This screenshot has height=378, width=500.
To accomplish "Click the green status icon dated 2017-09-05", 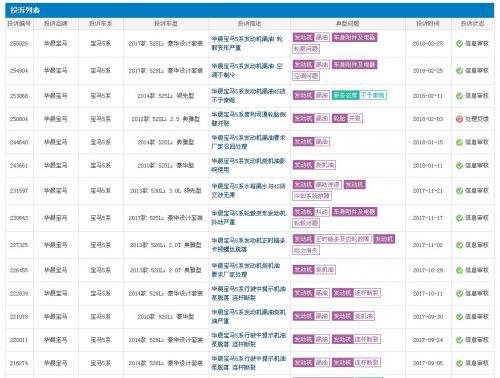I will pos(459,363).
